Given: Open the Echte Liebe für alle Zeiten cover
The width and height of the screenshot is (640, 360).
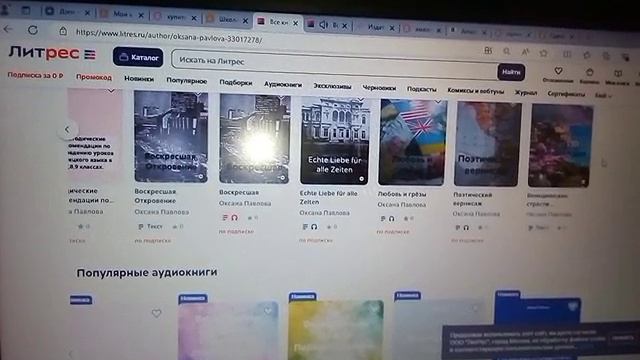Looking at the screenshot, I should tap(335, 141).
